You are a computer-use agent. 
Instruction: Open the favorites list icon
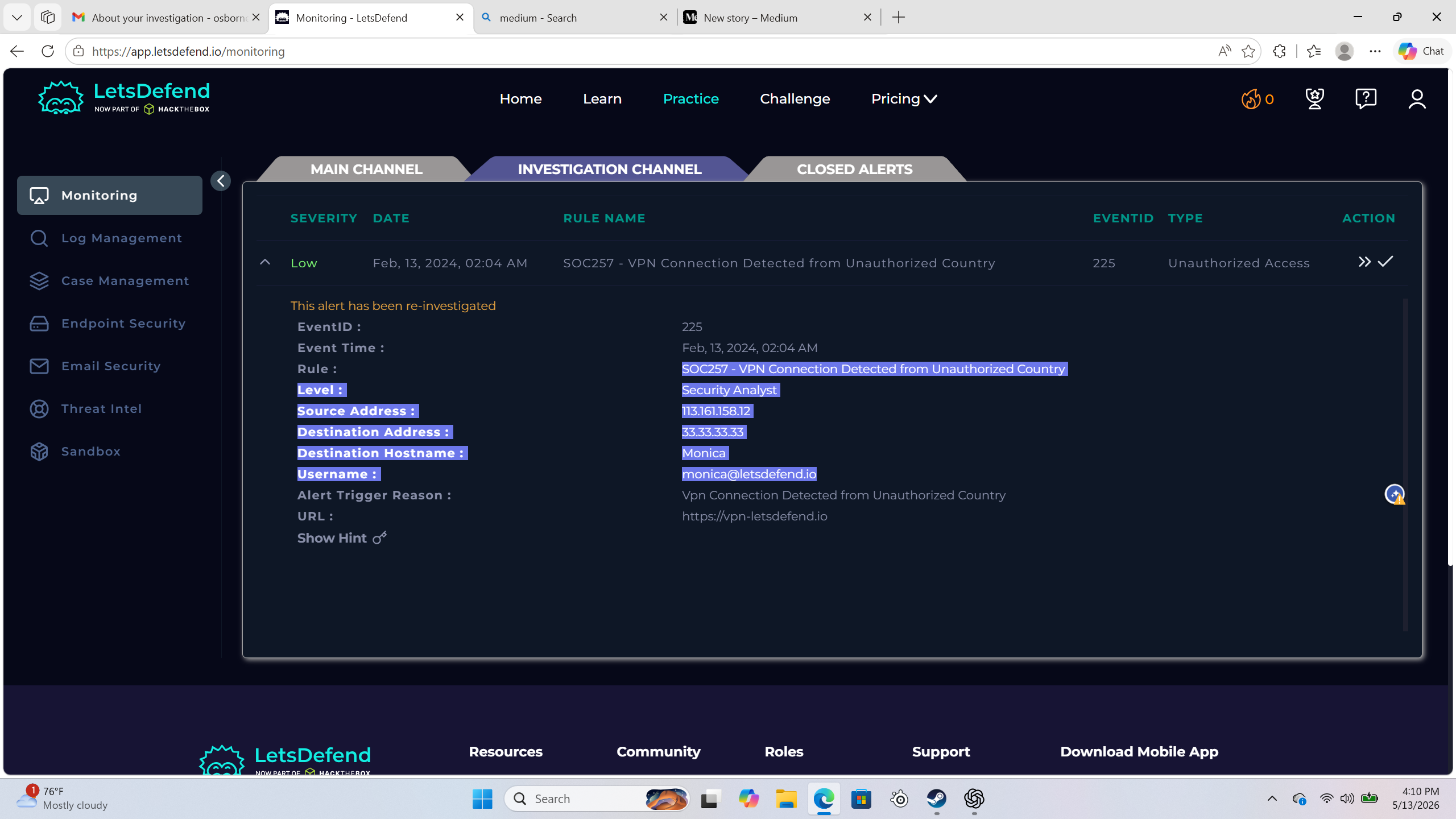pyautogui.click(x=1314, y=51)
